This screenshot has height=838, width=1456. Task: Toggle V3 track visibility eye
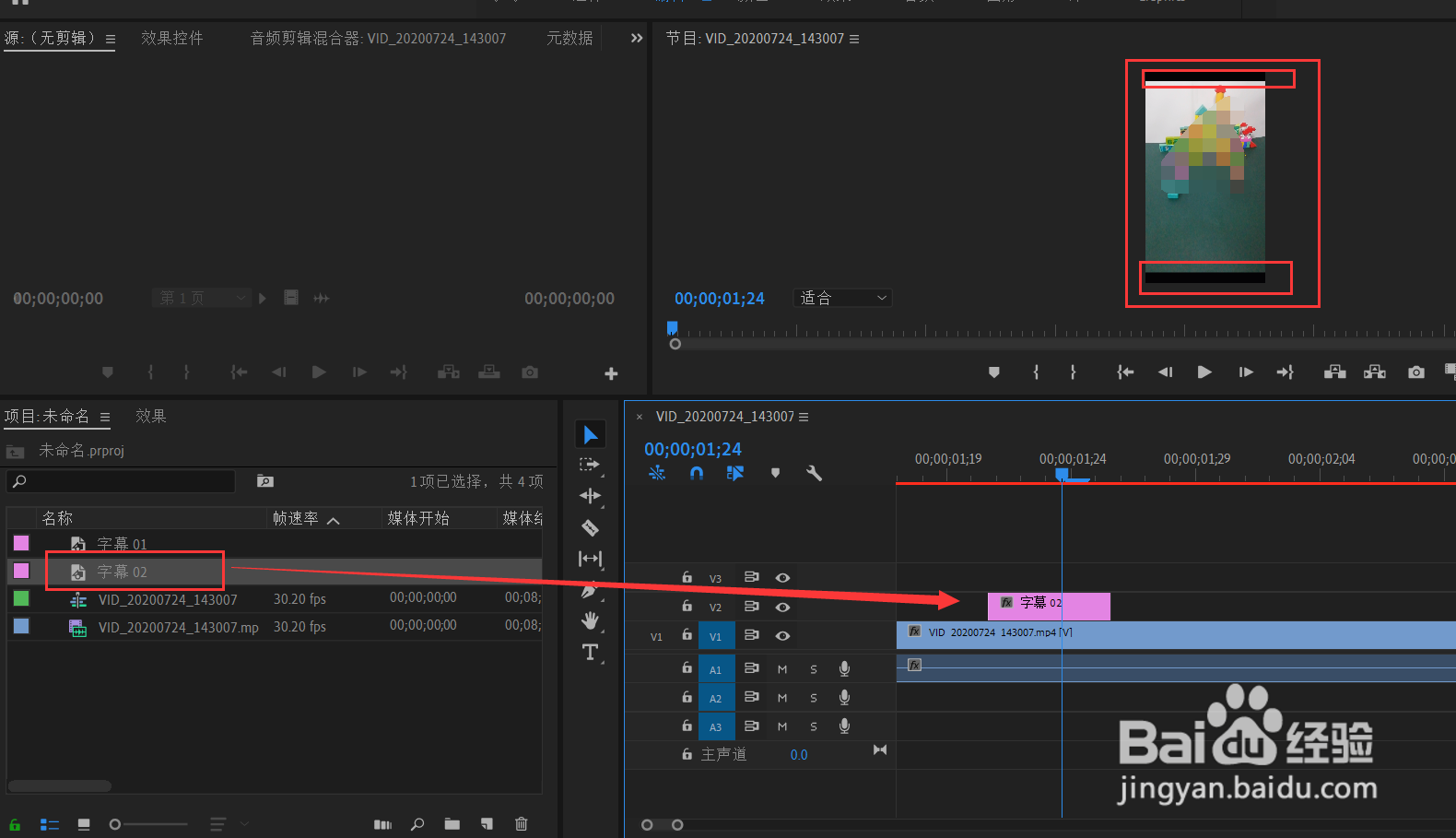[x=782, y=578]
